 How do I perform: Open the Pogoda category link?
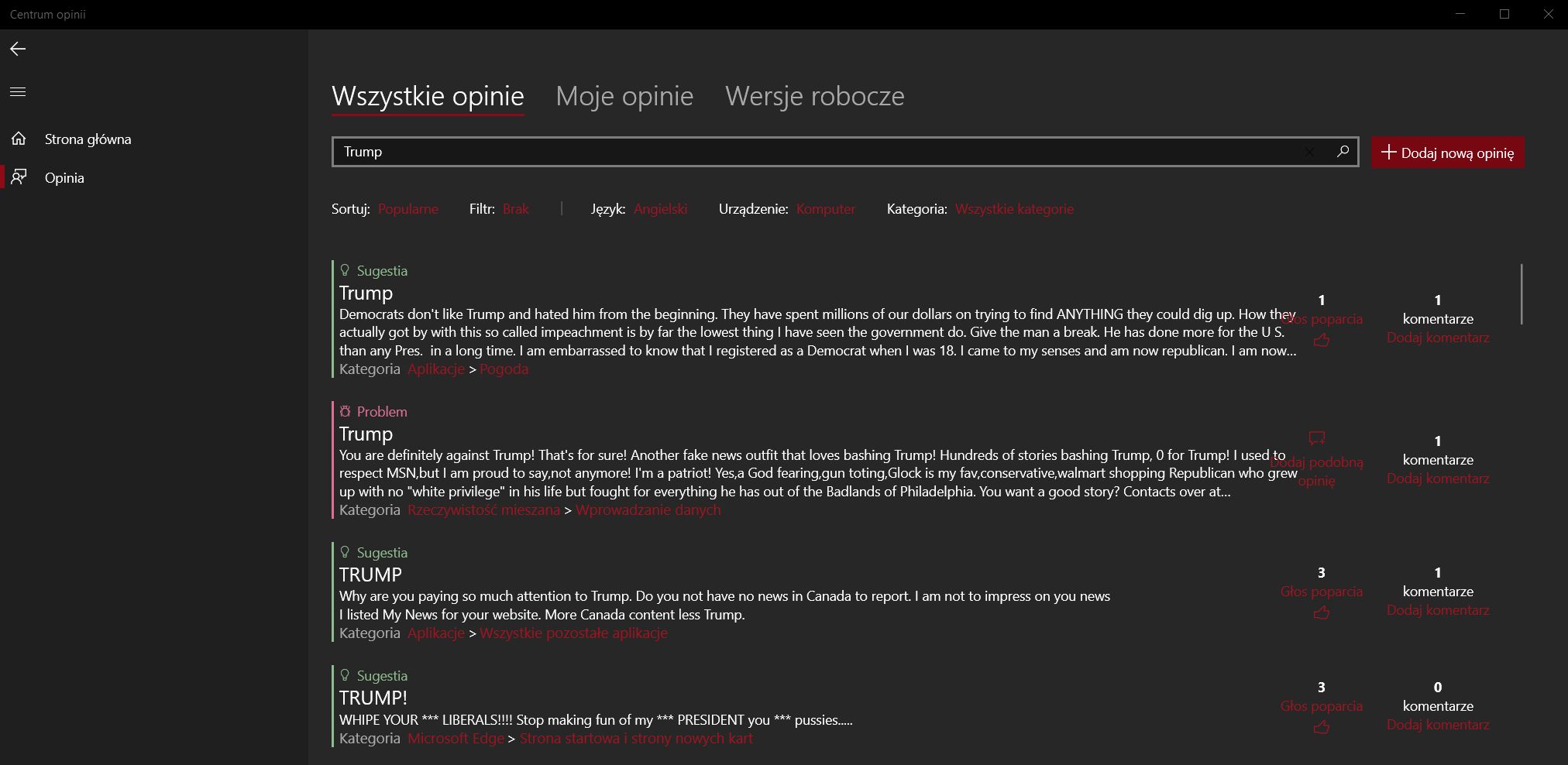coord(504,369)
